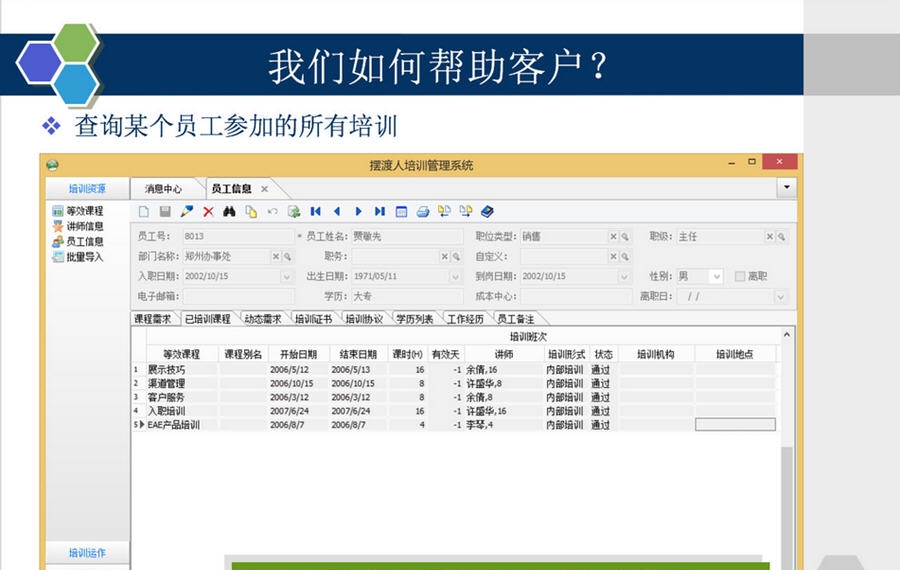Click the 电子邮箱 input field
900x570 pixels.
click(x=239, y=297)
